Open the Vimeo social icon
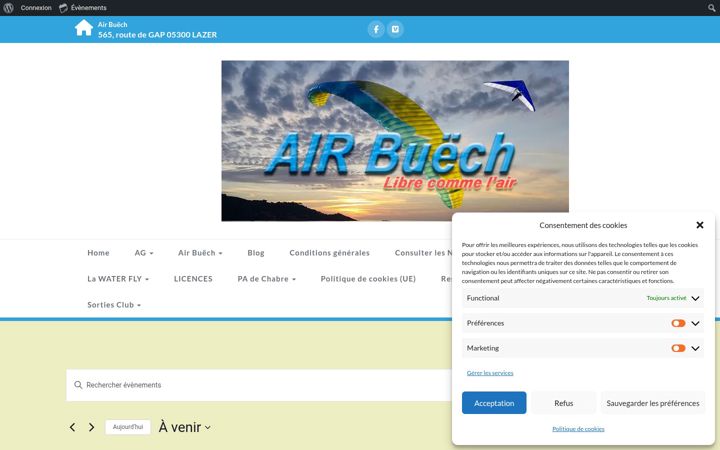 (x=395, y=29)
